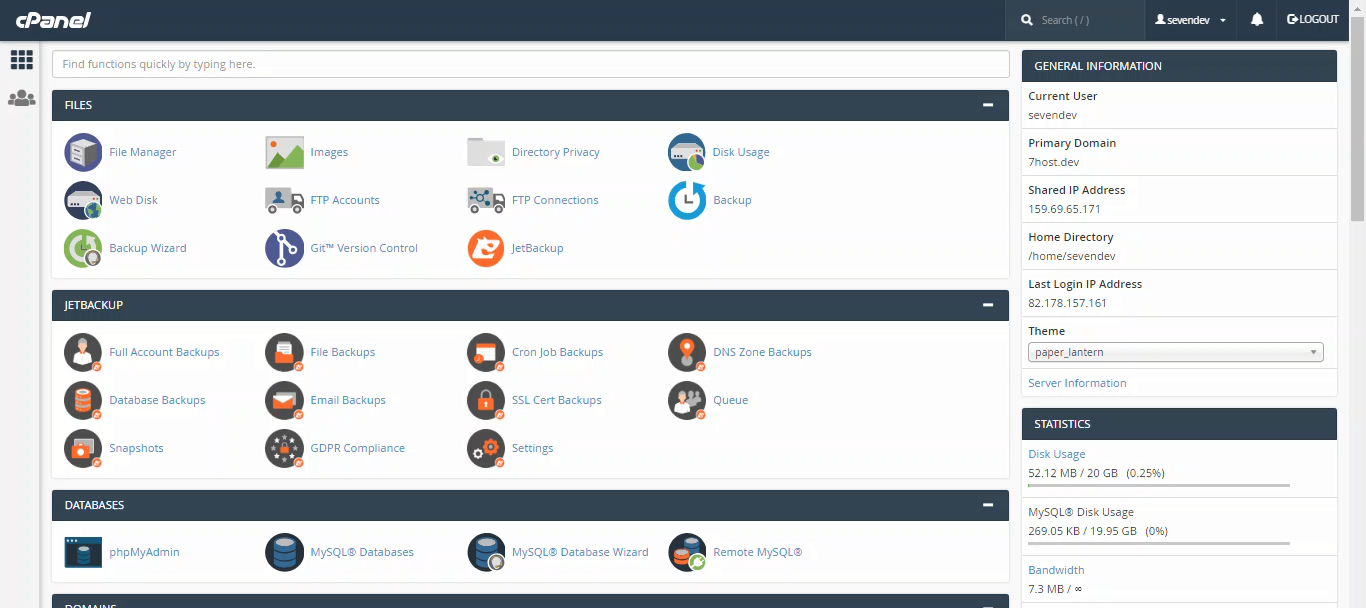The image size is (1366, 608).
Task: Click the Cron Job Backups icon
Action: tap(486, 352)
